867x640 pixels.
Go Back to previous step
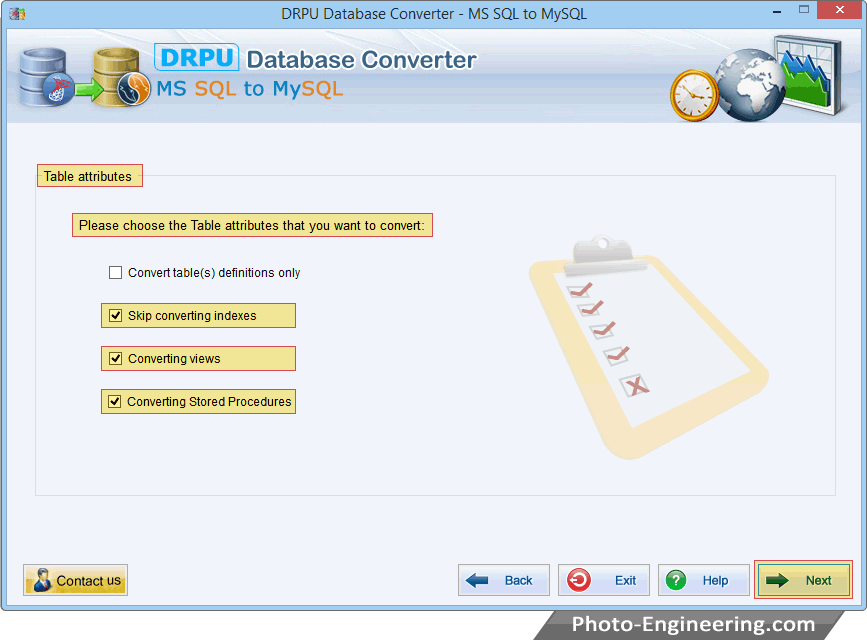[504, 580]
